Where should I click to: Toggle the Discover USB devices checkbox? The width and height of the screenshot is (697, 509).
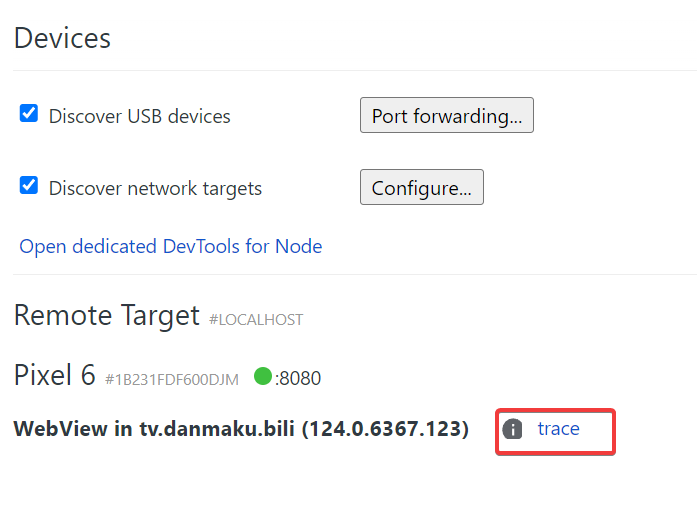(29, 114)
